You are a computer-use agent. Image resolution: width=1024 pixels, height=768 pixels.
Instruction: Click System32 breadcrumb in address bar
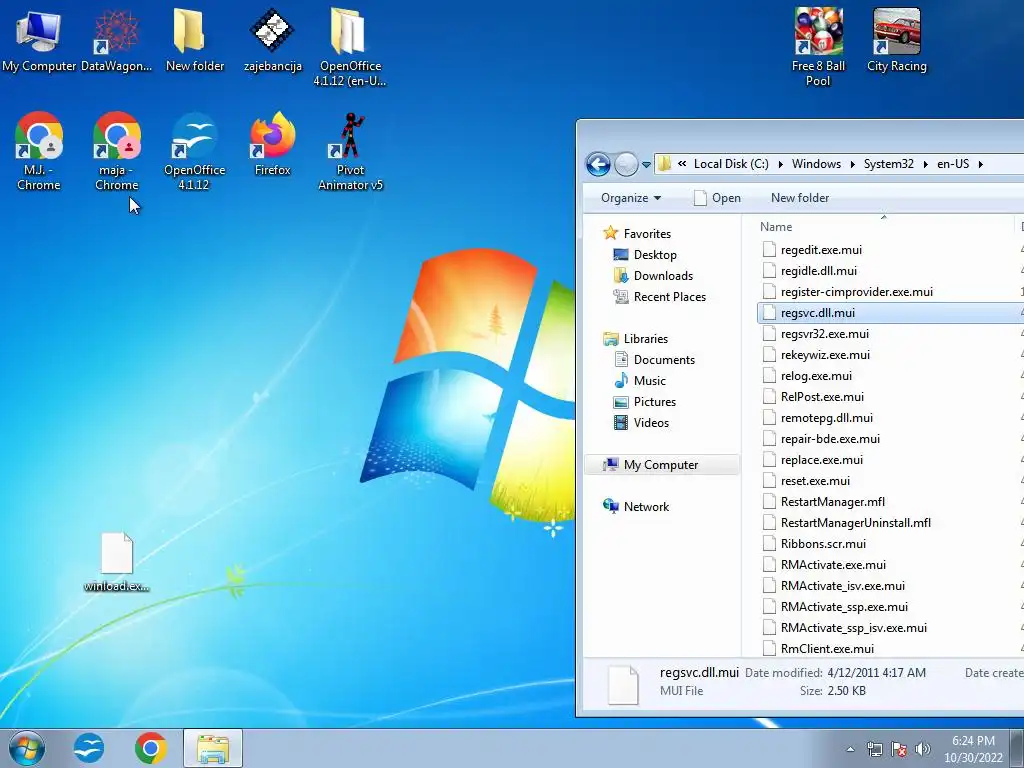(888, 164)
